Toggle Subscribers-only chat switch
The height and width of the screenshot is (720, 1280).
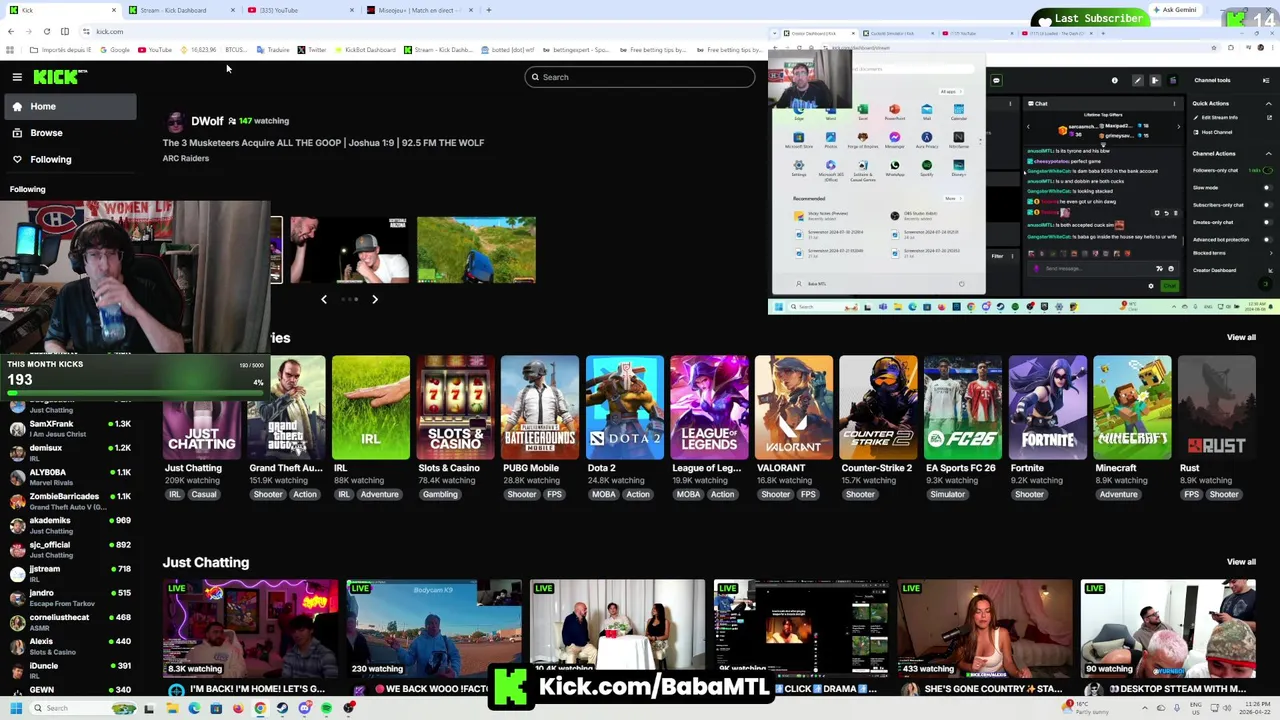(1266, 205)
